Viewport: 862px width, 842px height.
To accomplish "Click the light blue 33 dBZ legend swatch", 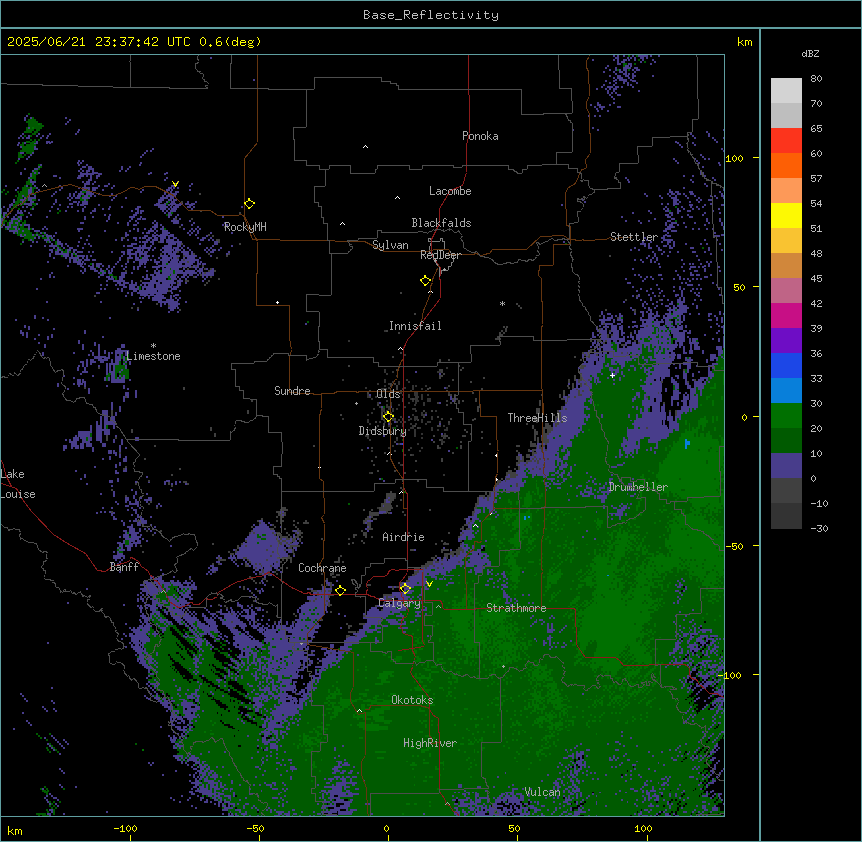I will (786, 390).
